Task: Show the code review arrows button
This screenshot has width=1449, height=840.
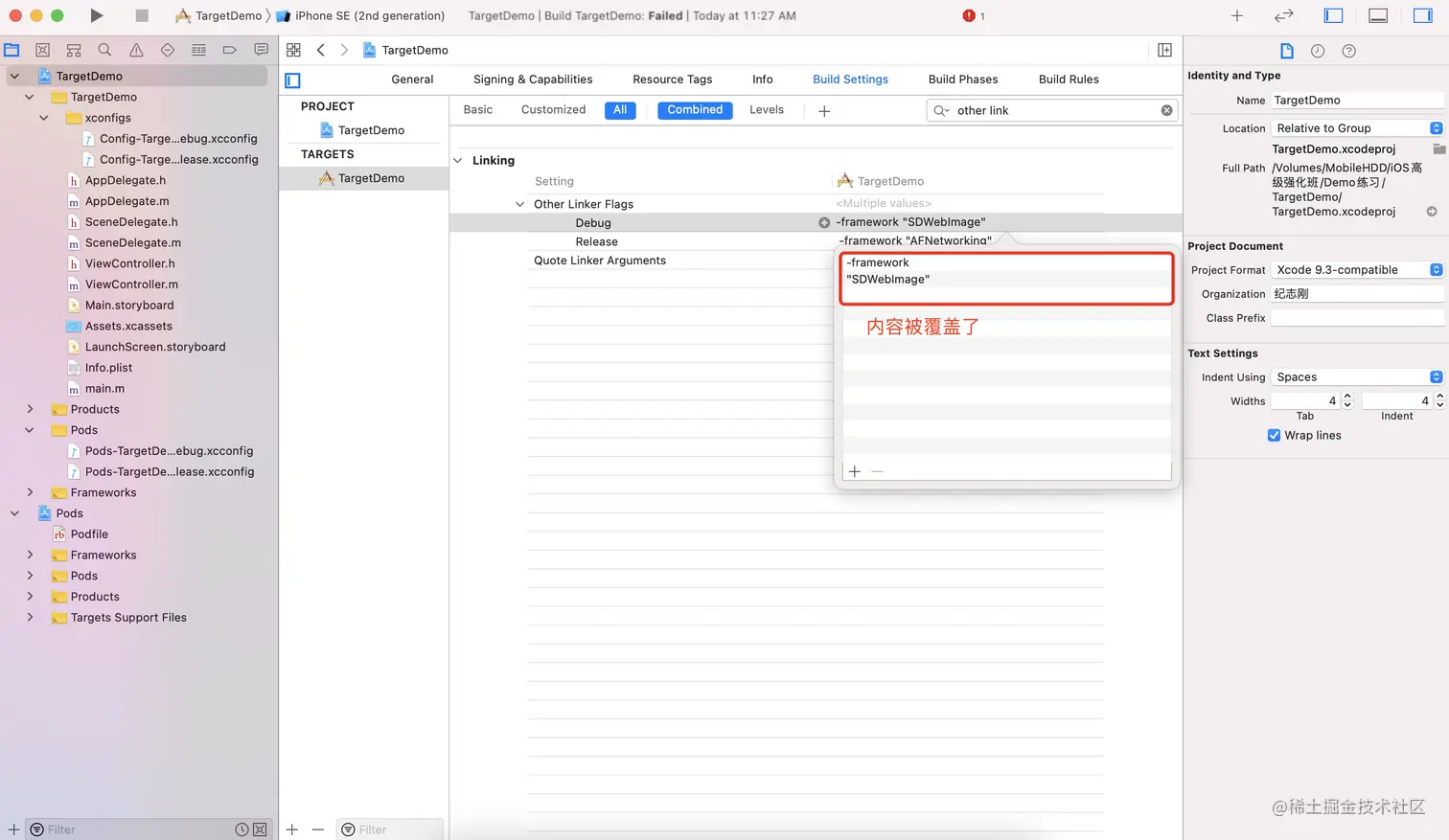Action: coord(1284,15)
